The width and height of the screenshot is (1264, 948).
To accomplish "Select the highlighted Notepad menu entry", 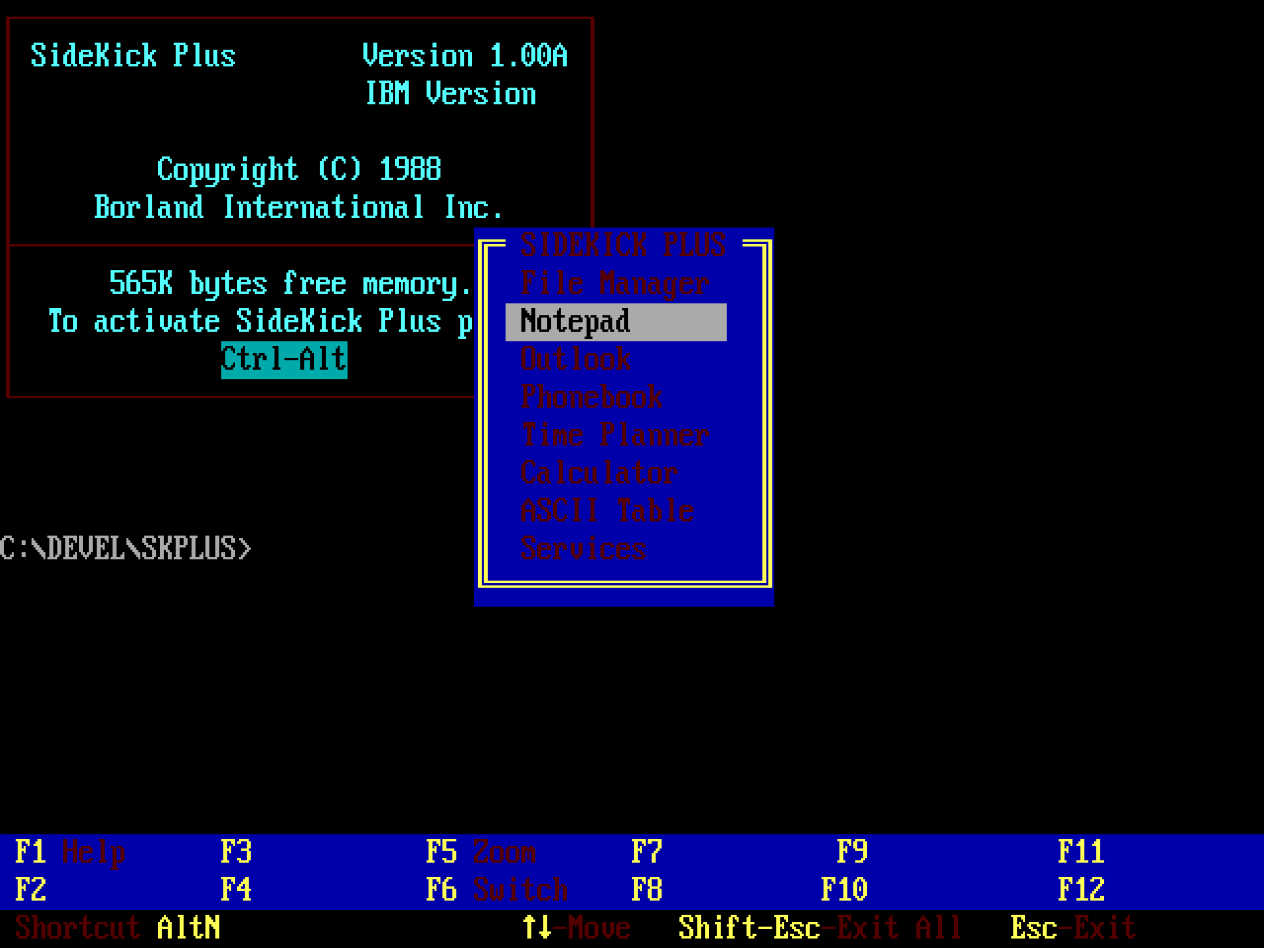I will click(x=616, y=322).
